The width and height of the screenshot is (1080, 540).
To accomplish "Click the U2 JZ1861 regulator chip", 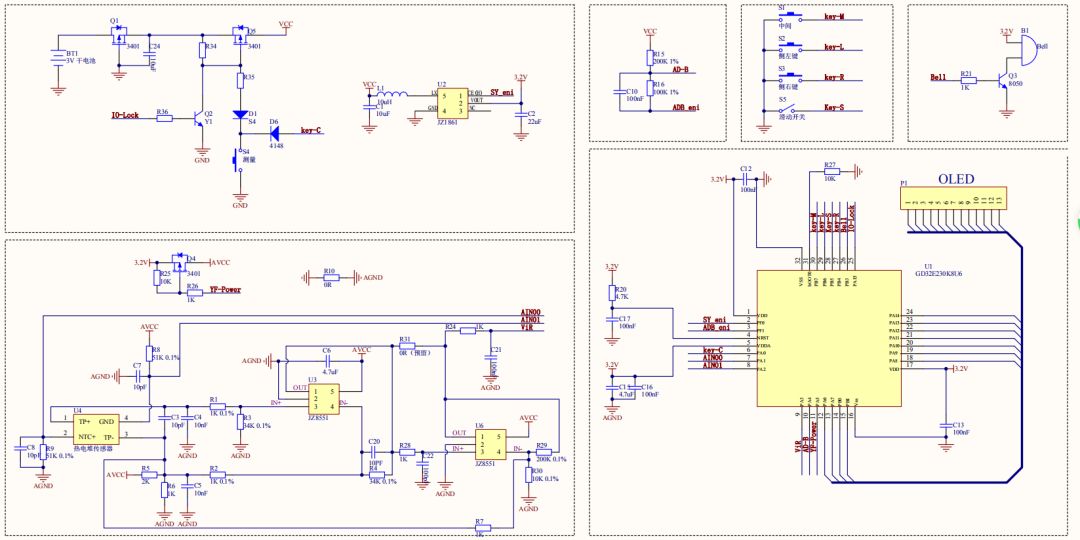I will click(451, 102).
